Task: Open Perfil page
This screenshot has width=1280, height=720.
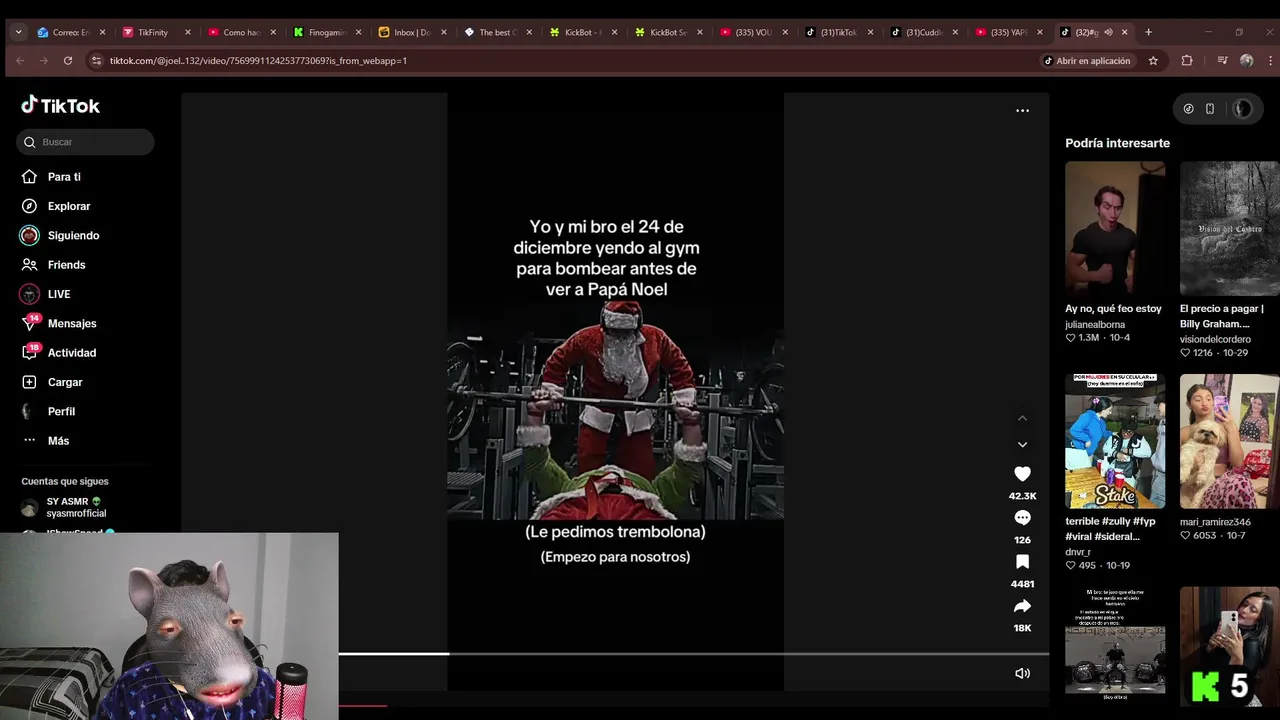Action: 61,411
